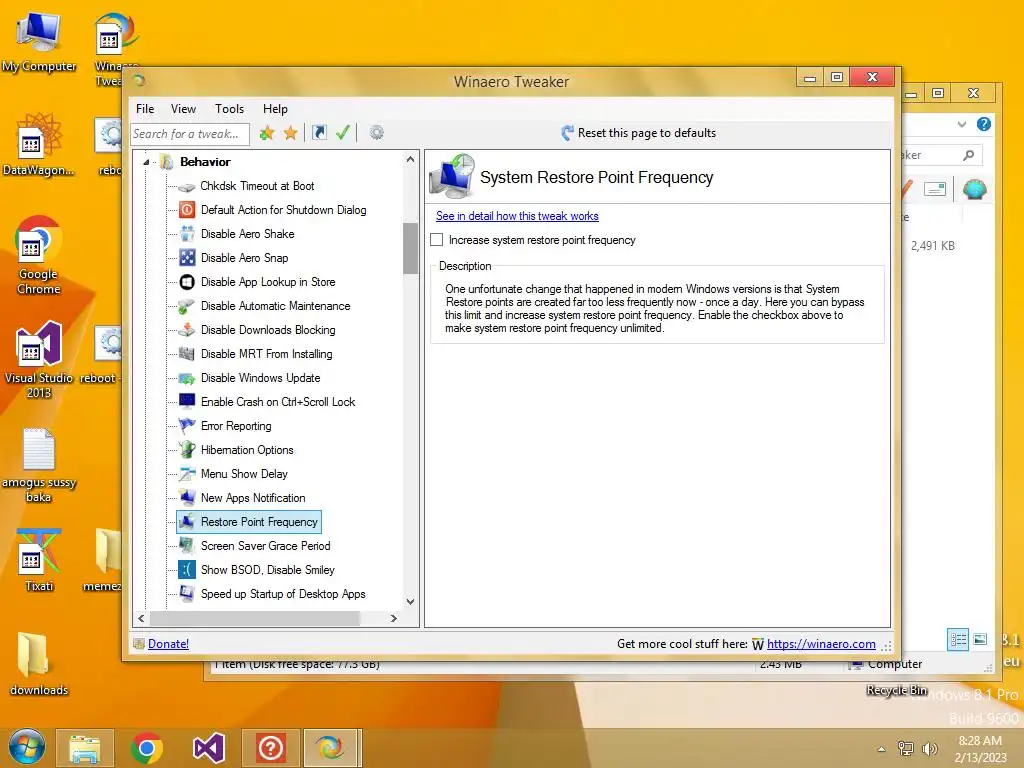Click the Hibernation Options icon

[187, 450]
